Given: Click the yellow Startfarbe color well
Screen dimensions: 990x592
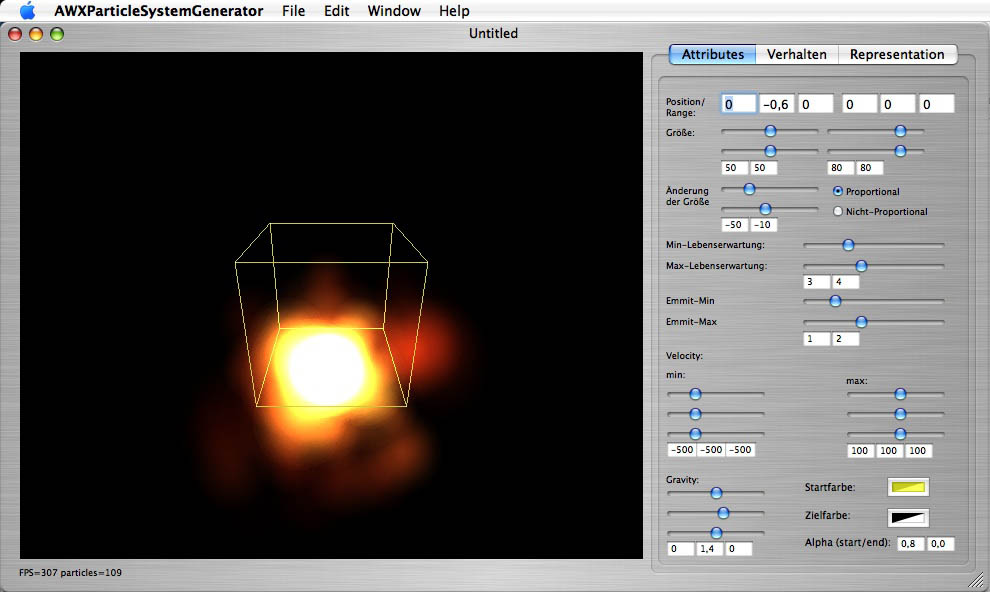Looking at the screenshot, I should 908,487.
